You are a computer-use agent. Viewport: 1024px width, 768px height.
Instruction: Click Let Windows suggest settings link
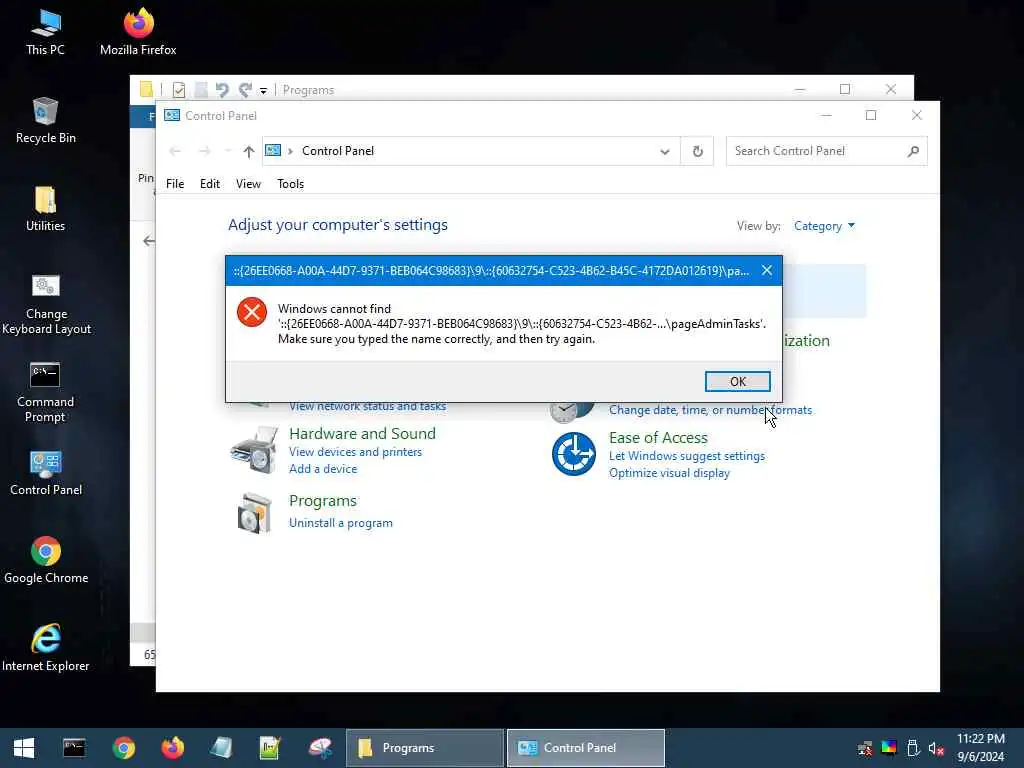(687, 456)
